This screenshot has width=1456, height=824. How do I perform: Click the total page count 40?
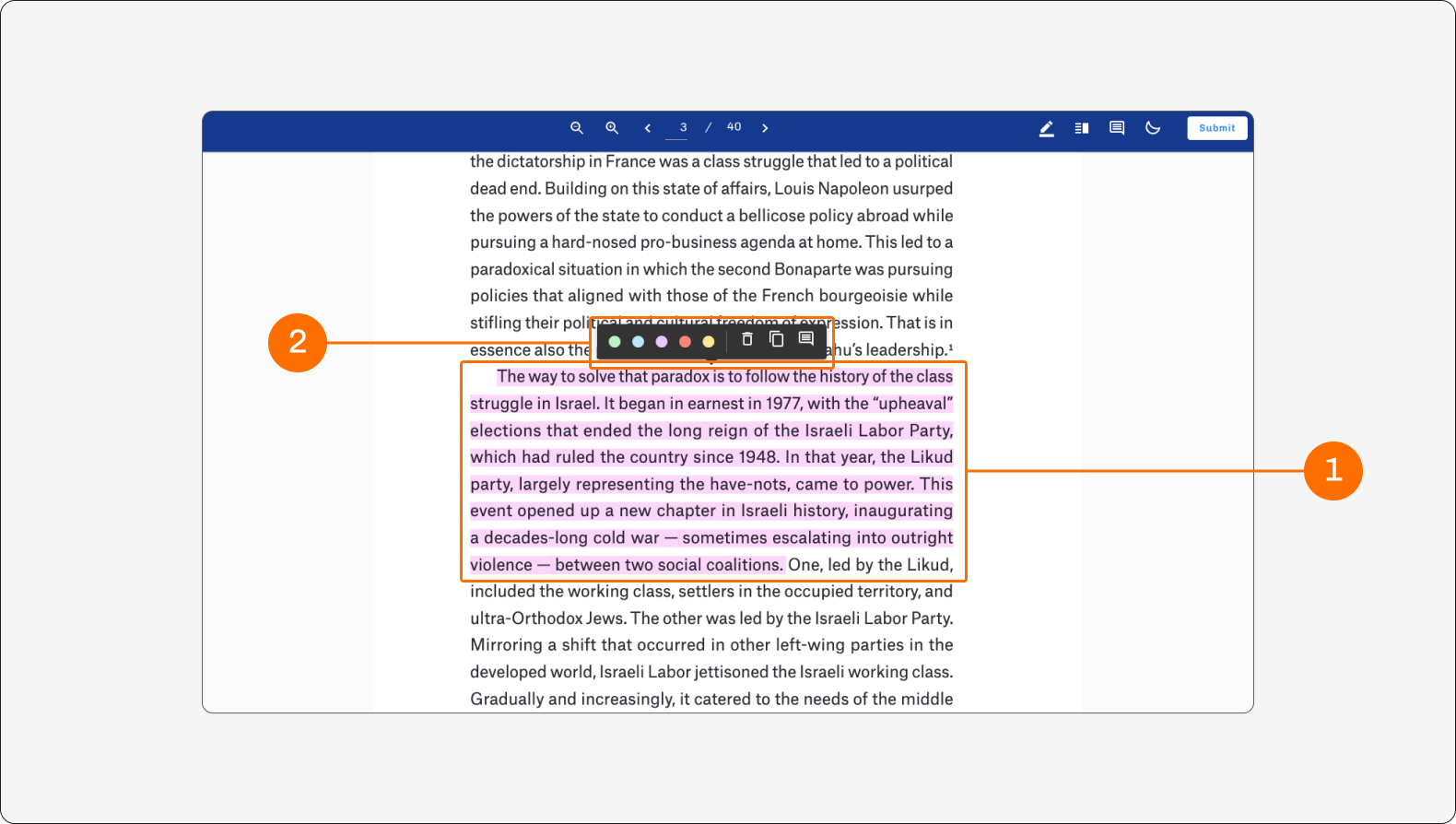point(734,127)
